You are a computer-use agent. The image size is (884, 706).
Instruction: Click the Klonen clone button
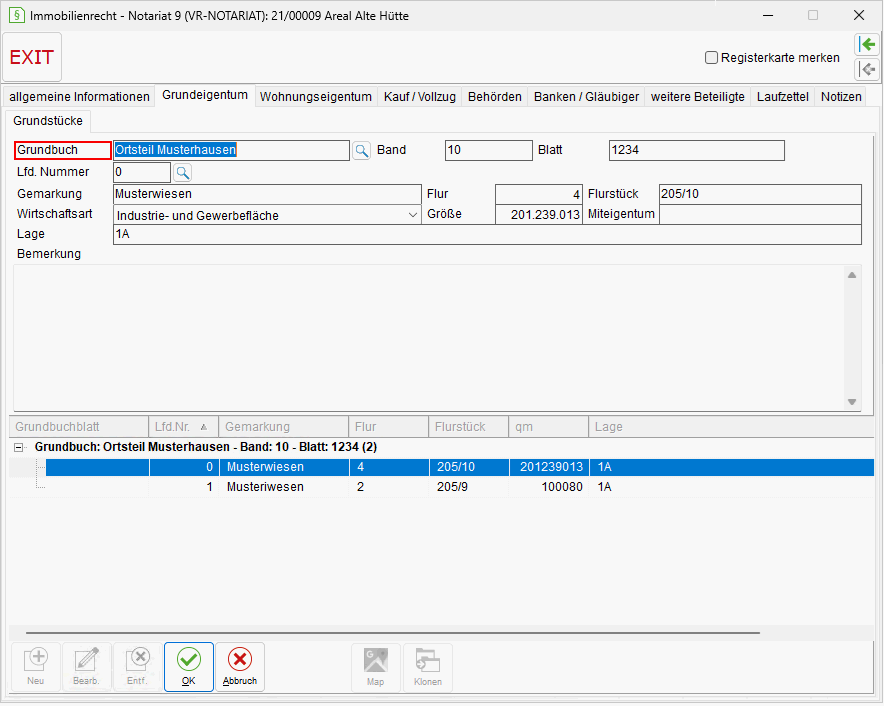coord(427,667)
